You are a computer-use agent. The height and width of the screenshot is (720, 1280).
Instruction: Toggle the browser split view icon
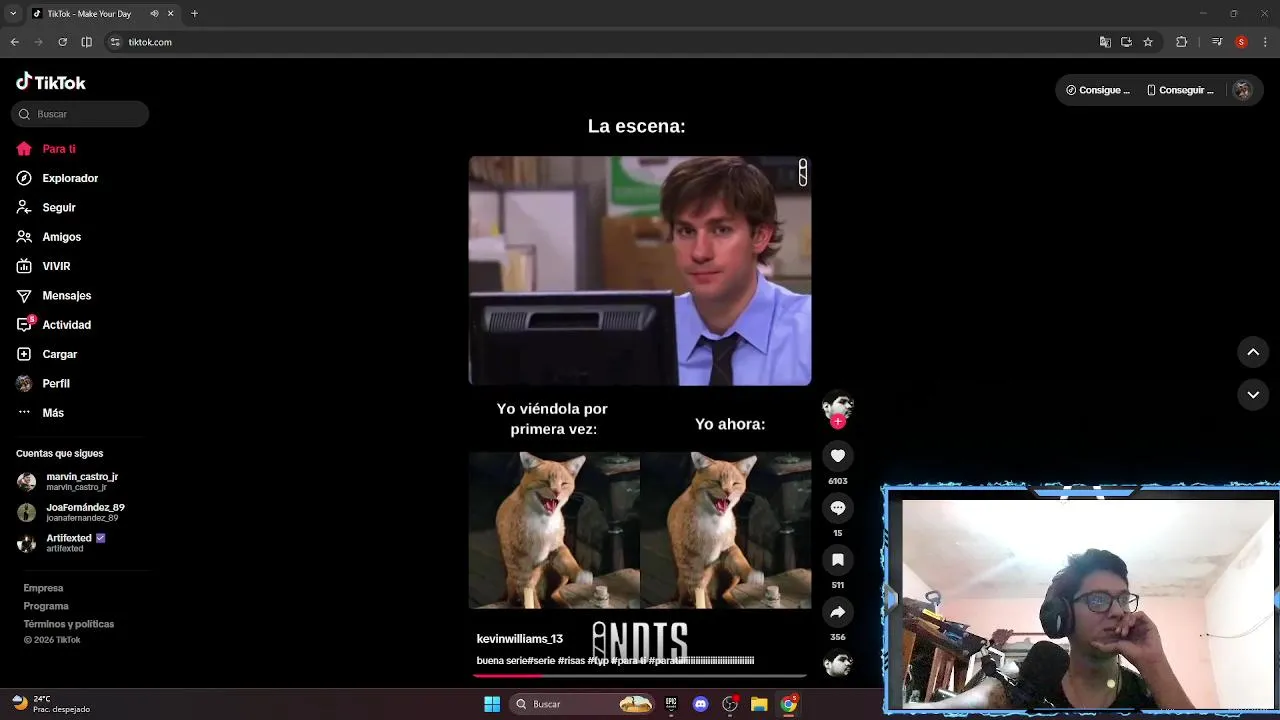click(x=86, y=42)
